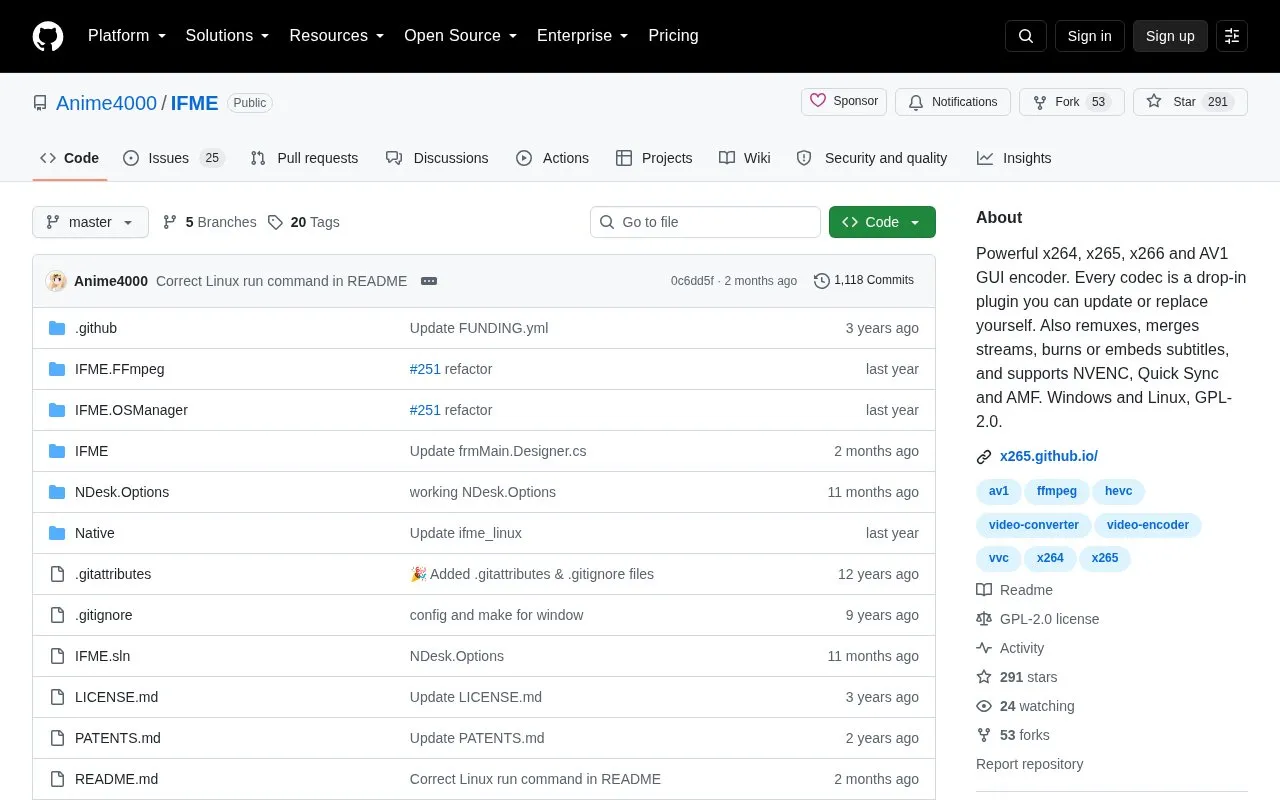The width and height of the screenshot is (1280, 800).
Task: Open the 20 Tags link
Action: tap(304, 222)
